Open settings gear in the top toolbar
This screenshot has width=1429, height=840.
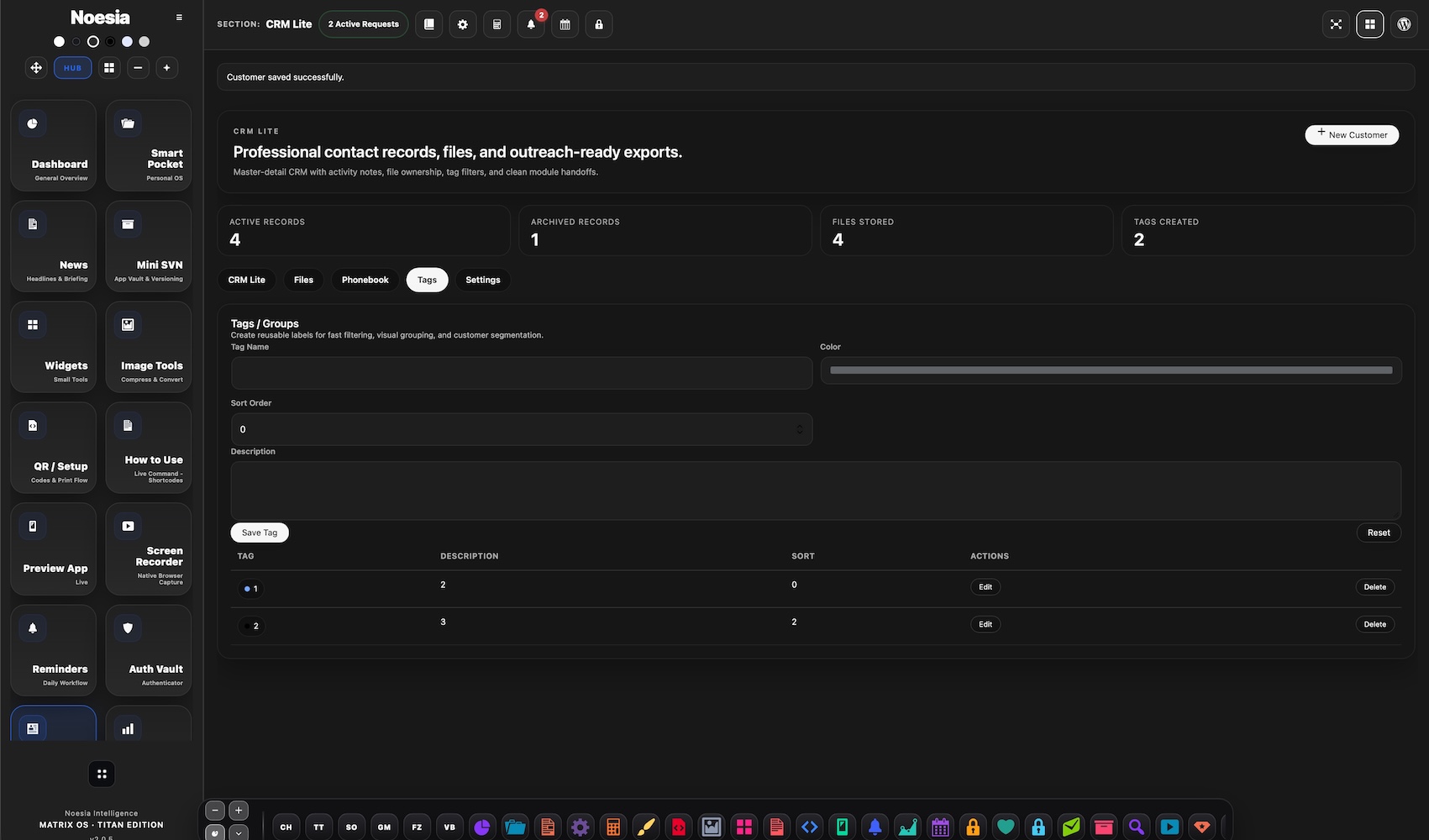[463, 24]
